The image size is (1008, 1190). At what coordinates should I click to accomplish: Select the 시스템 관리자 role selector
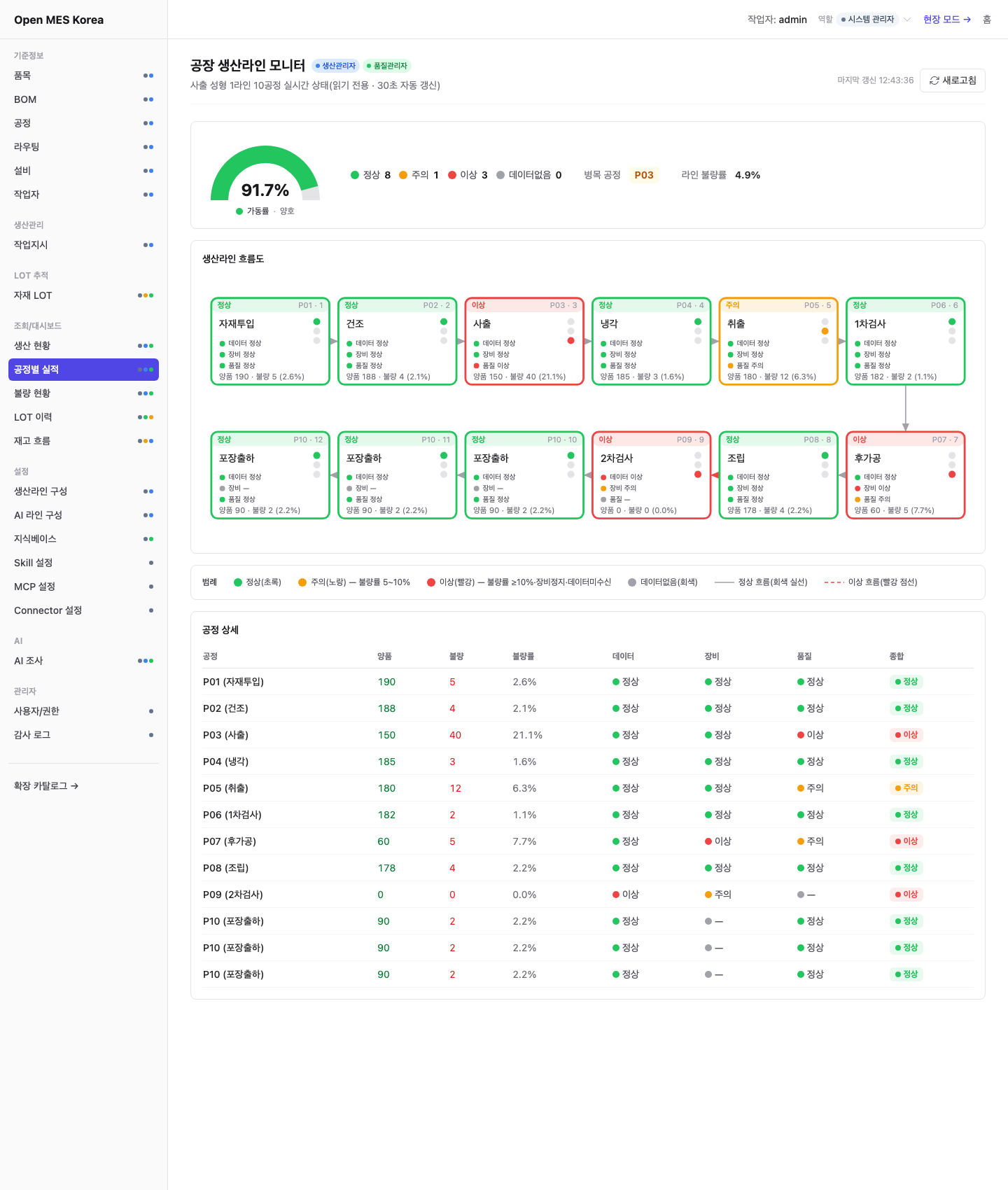point(868,20)
